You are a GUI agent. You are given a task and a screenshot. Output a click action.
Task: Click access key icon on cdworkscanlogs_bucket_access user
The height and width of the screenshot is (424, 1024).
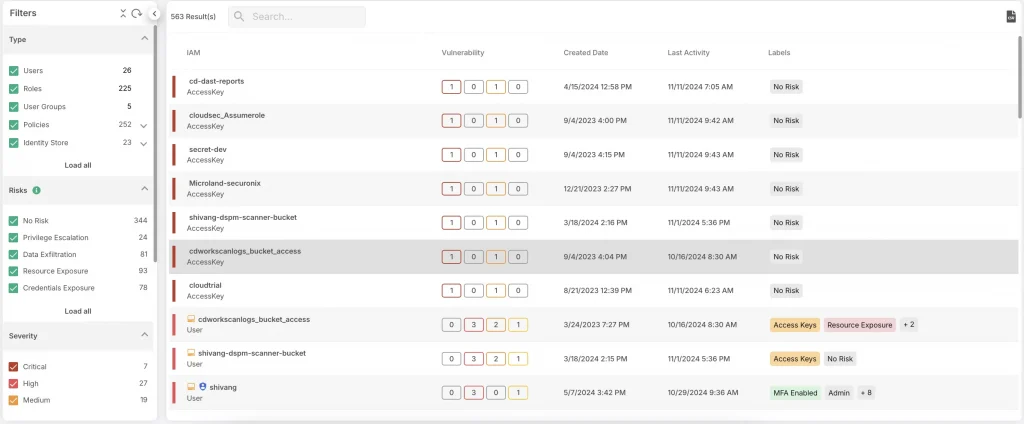point(191,319)
